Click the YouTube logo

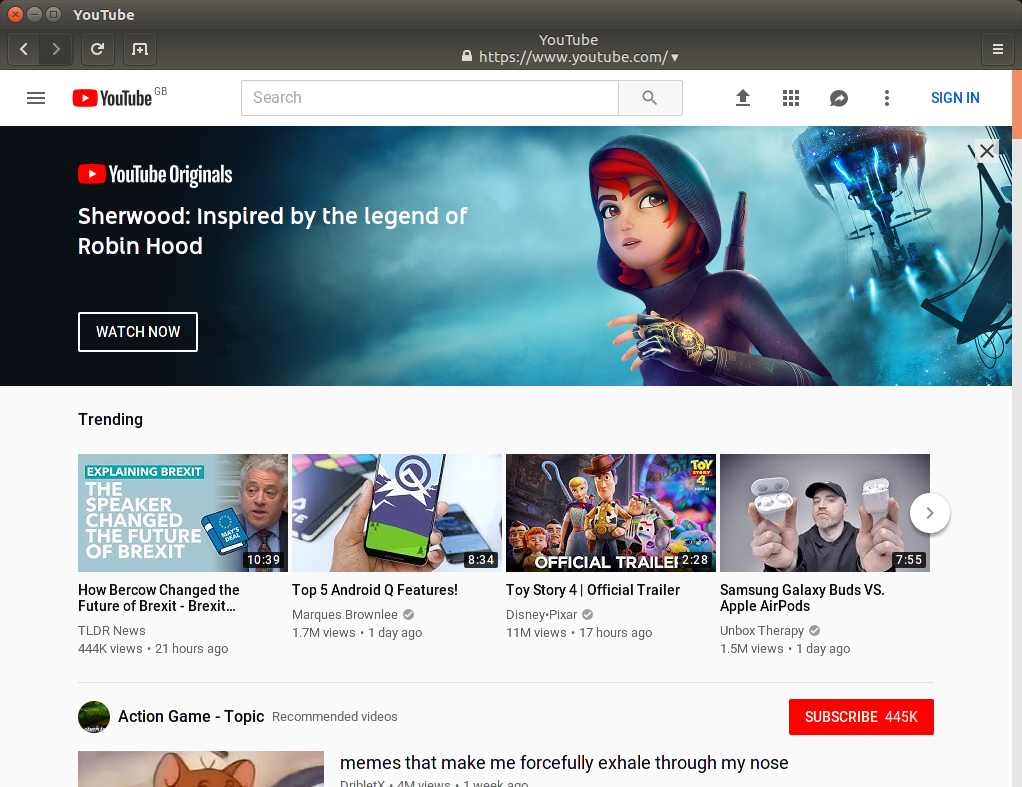tap(112, 98)
